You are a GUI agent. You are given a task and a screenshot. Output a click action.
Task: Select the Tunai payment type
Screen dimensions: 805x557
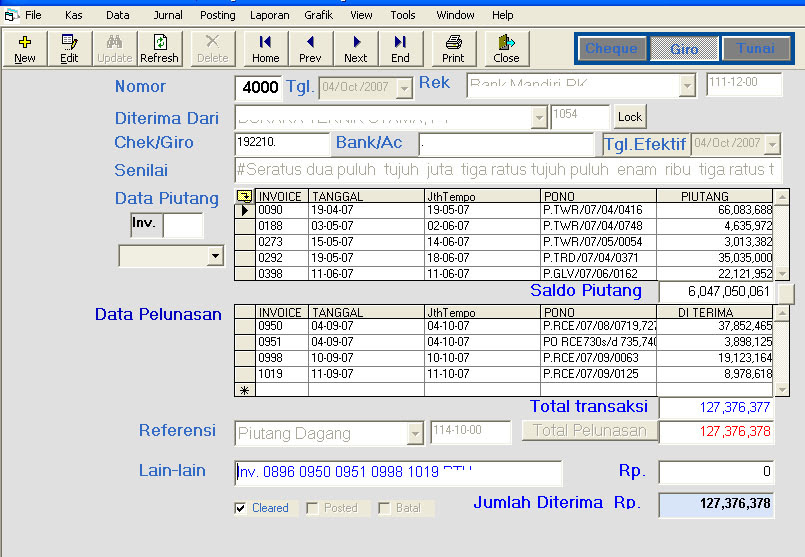[x=755, y=49]
